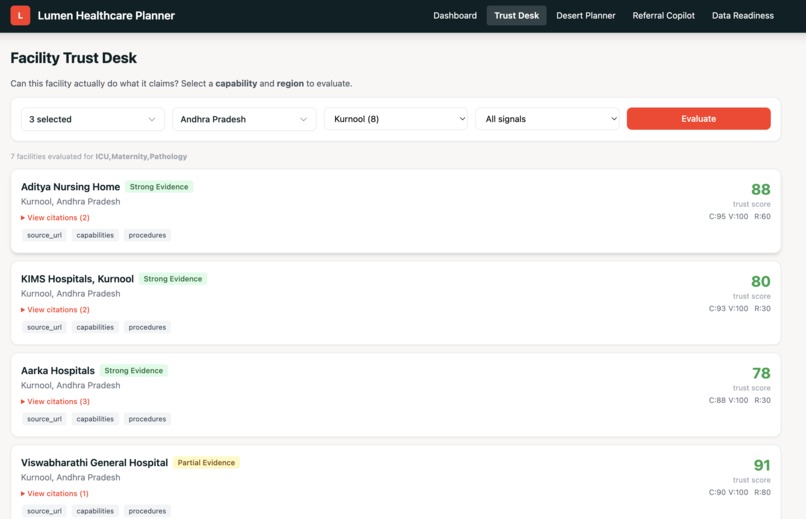Click the 'C:90 V:100 R:80' breakdown
The image size is (806, 519).
(740, 492)
